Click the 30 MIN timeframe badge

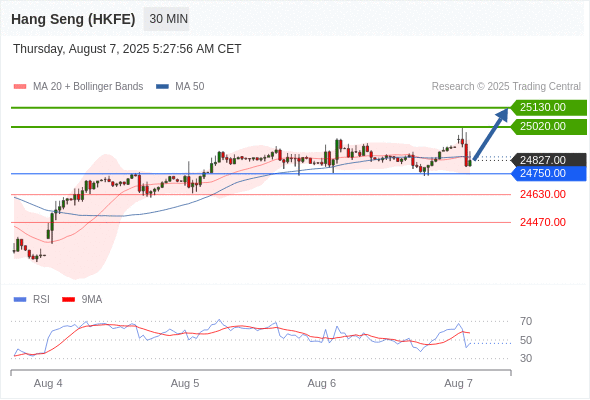(166, 18)
